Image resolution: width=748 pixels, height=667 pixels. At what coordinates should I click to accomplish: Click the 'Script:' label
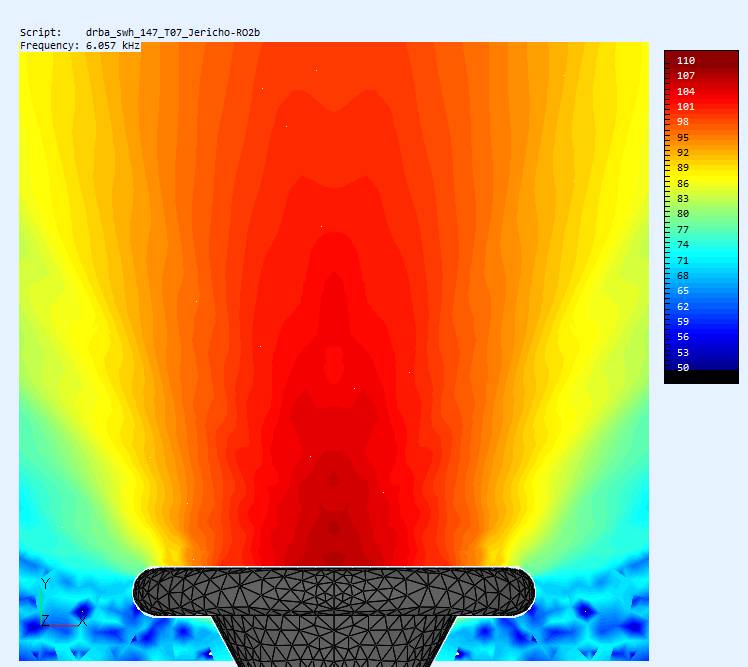[41, 32]
